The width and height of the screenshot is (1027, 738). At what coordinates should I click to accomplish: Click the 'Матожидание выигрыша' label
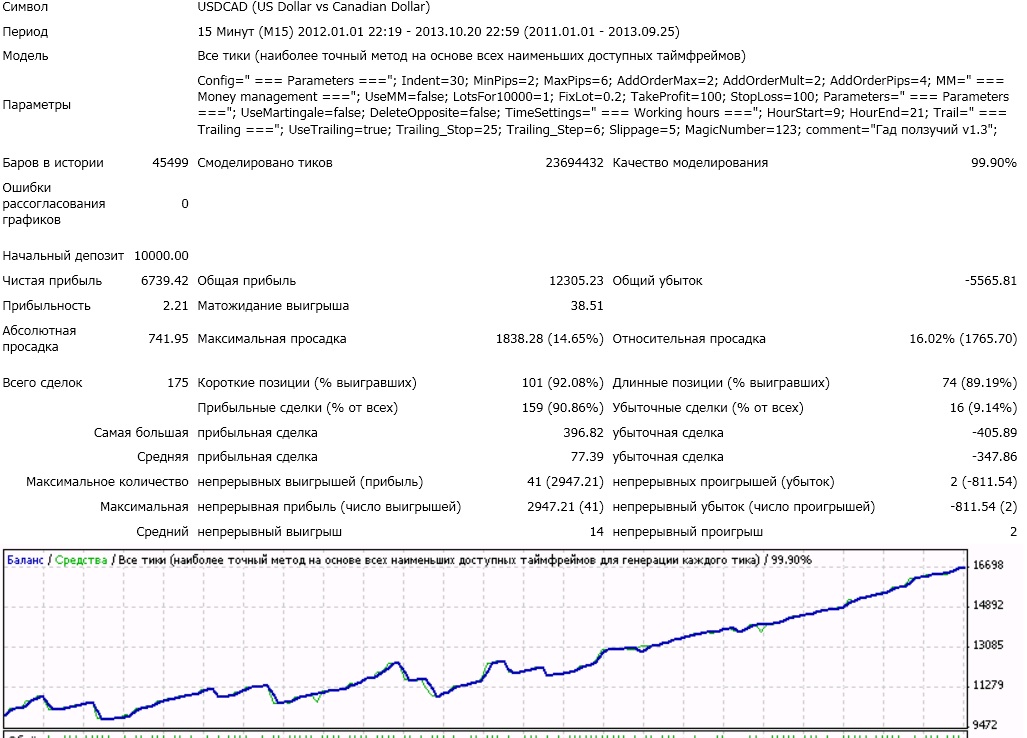tap(273, 306)
